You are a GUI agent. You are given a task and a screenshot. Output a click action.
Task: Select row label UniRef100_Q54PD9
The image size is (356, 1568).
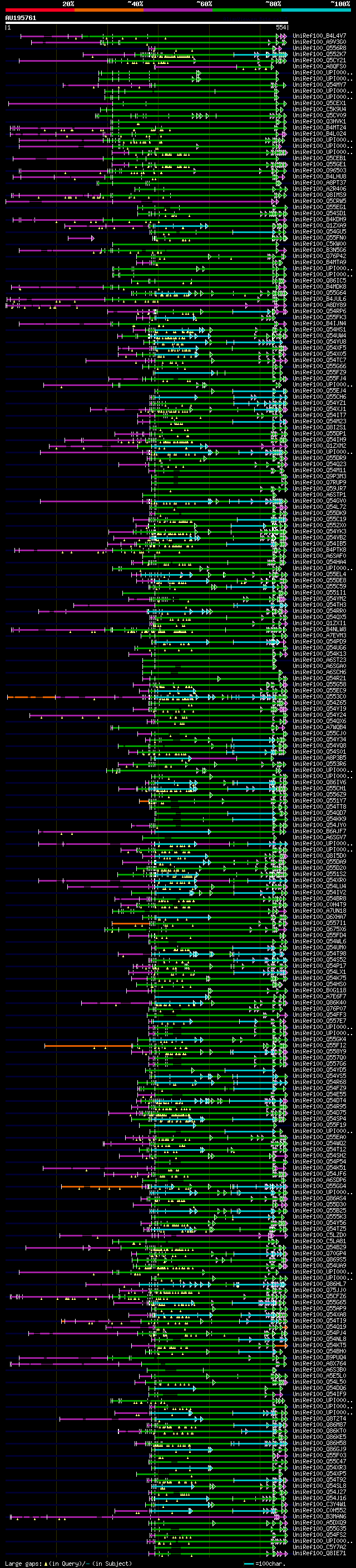click(x=319, y=641)
